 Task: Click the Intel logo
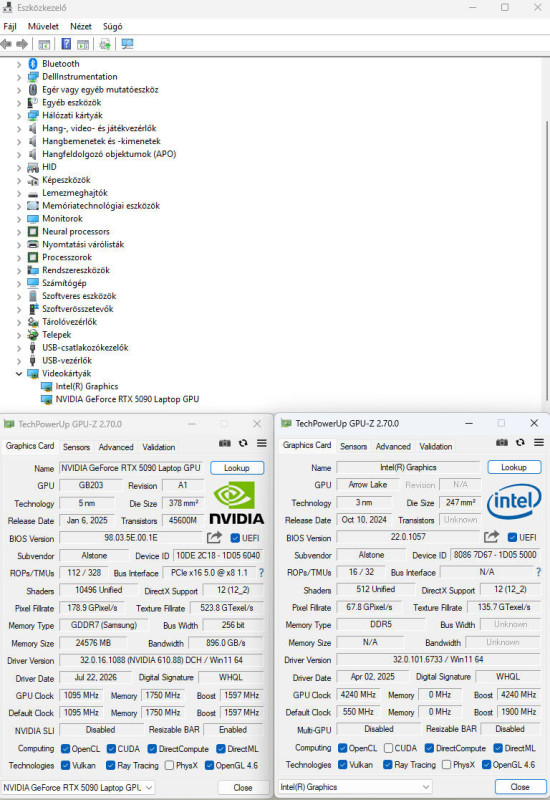coord(514,502)
